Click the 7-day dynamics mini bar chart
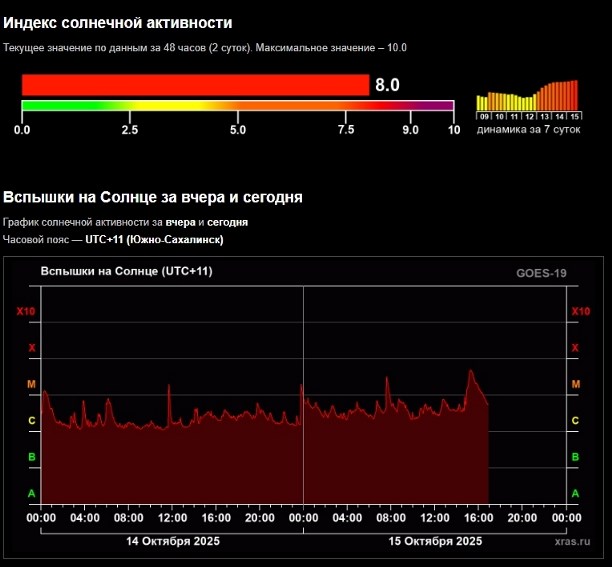612x567 pixels. click(x=527, y=96)
